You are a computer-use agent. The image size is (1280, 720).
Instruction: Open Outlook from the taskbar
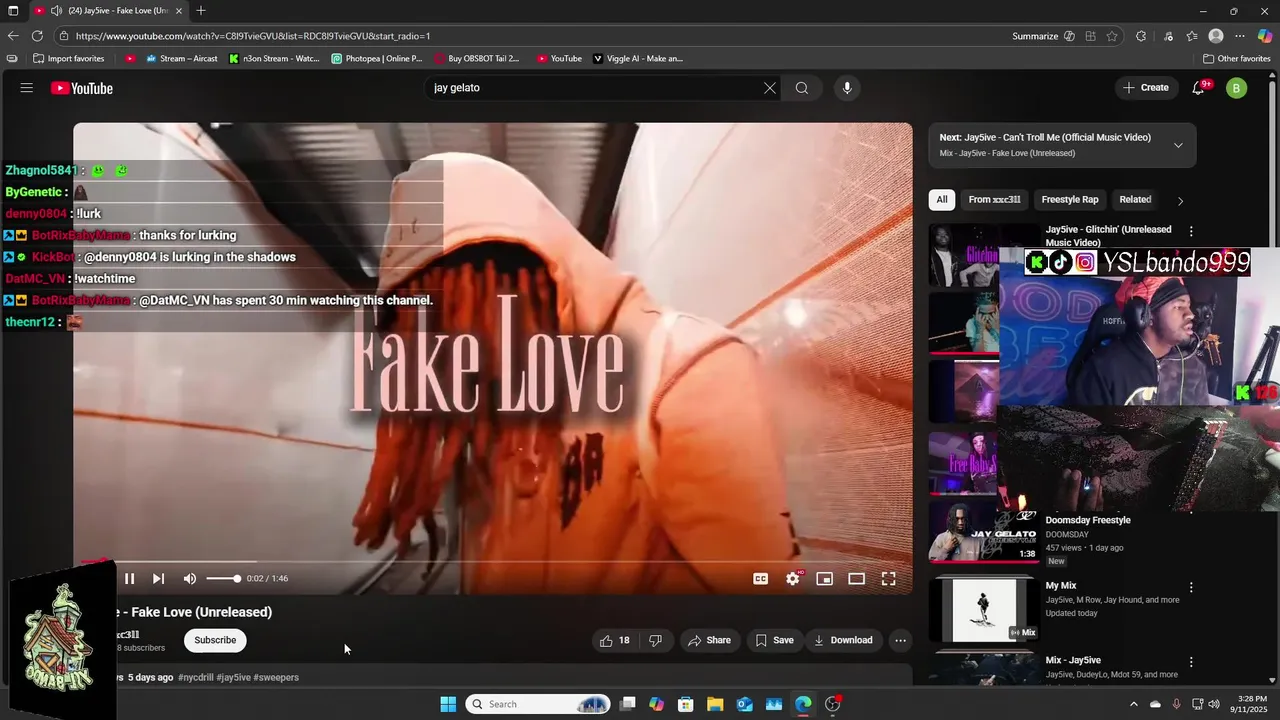pos(745,704)
